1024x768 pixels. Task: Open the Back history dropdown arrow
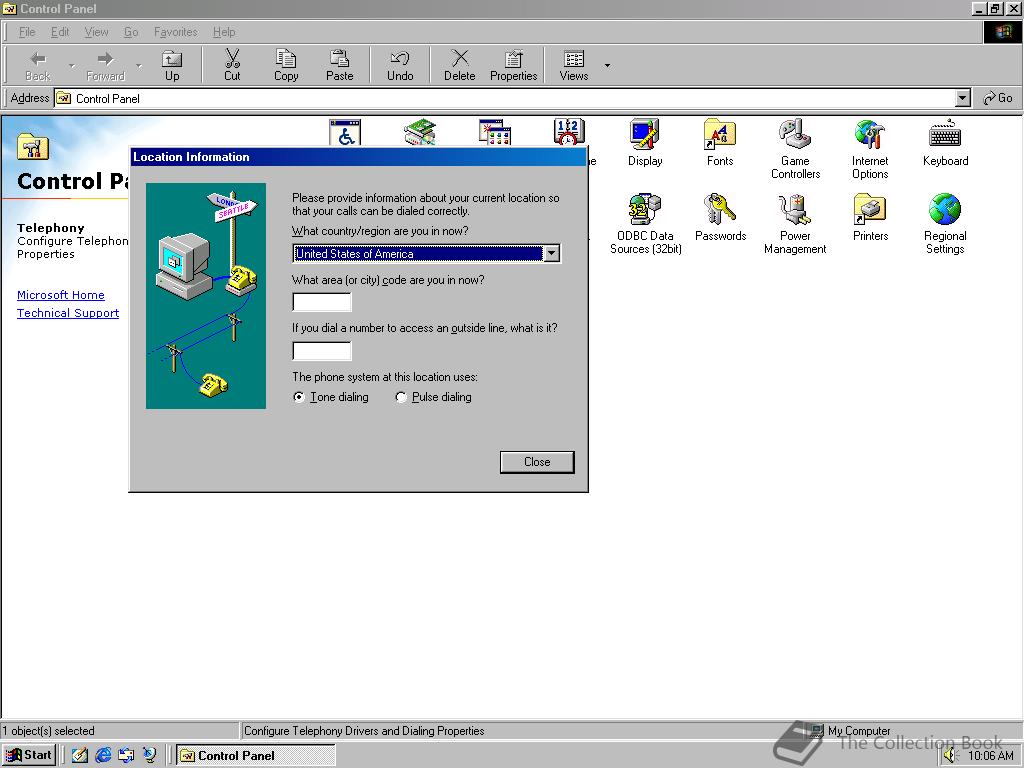(71, 65)
